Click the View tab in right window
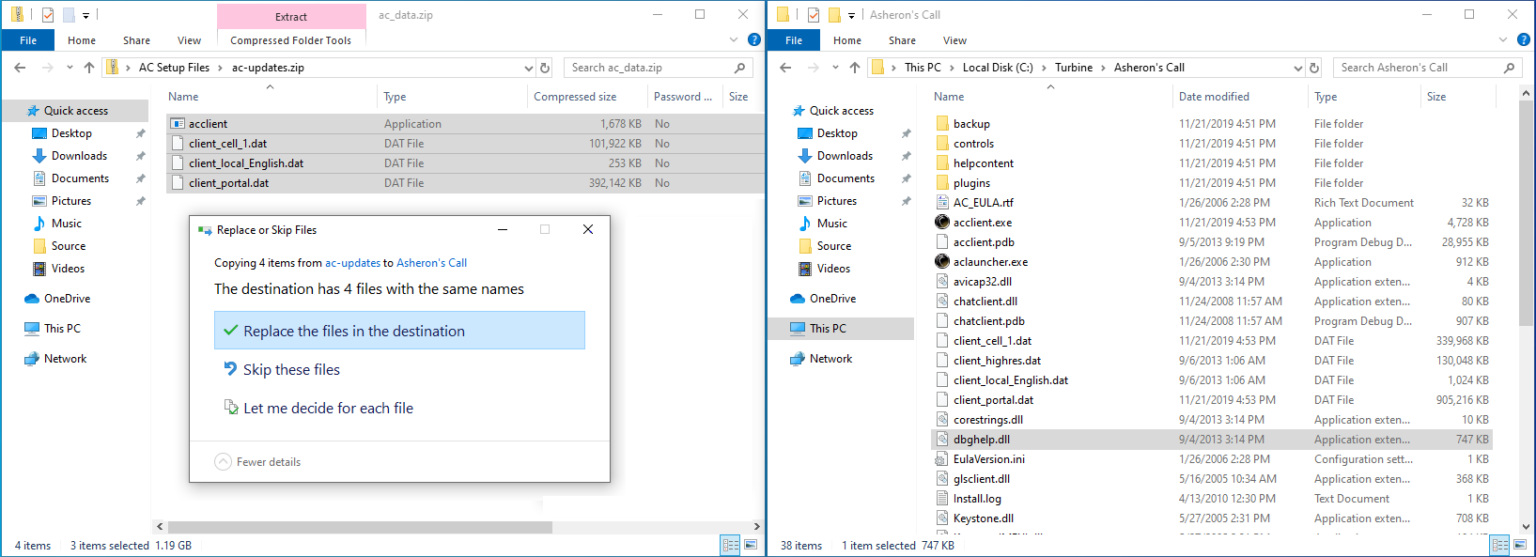Viewport: 1536px width, 557px height. point(954,40)
